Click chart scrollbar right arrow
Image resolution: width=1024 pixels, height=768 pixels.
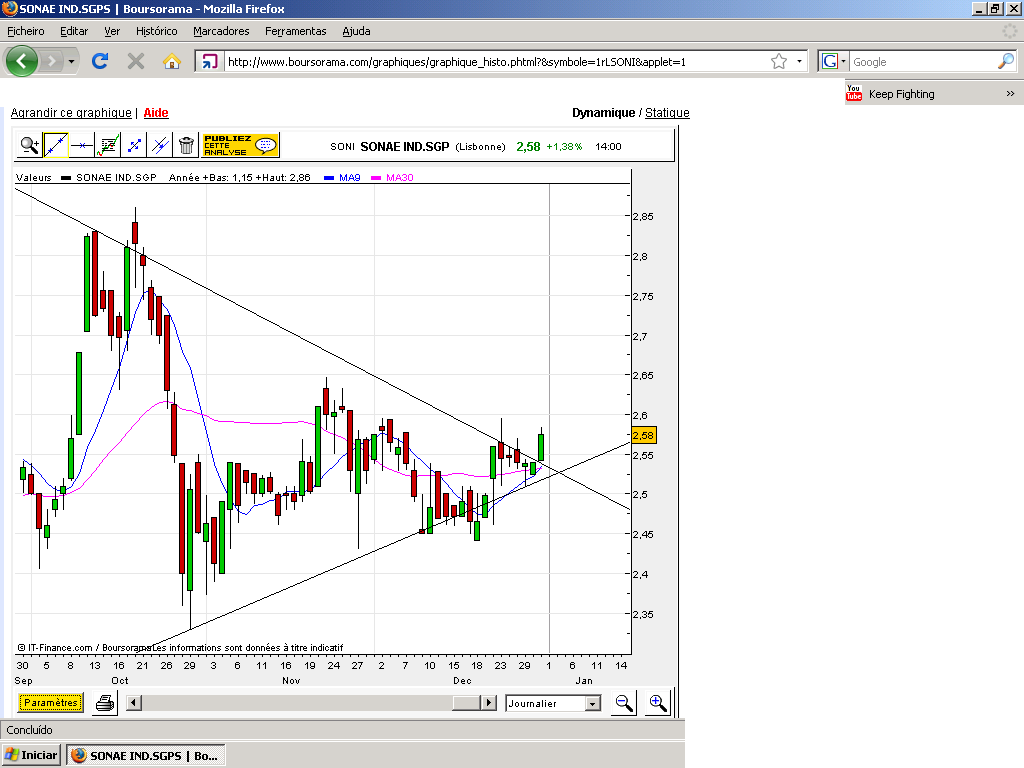(x=489, y=703)
